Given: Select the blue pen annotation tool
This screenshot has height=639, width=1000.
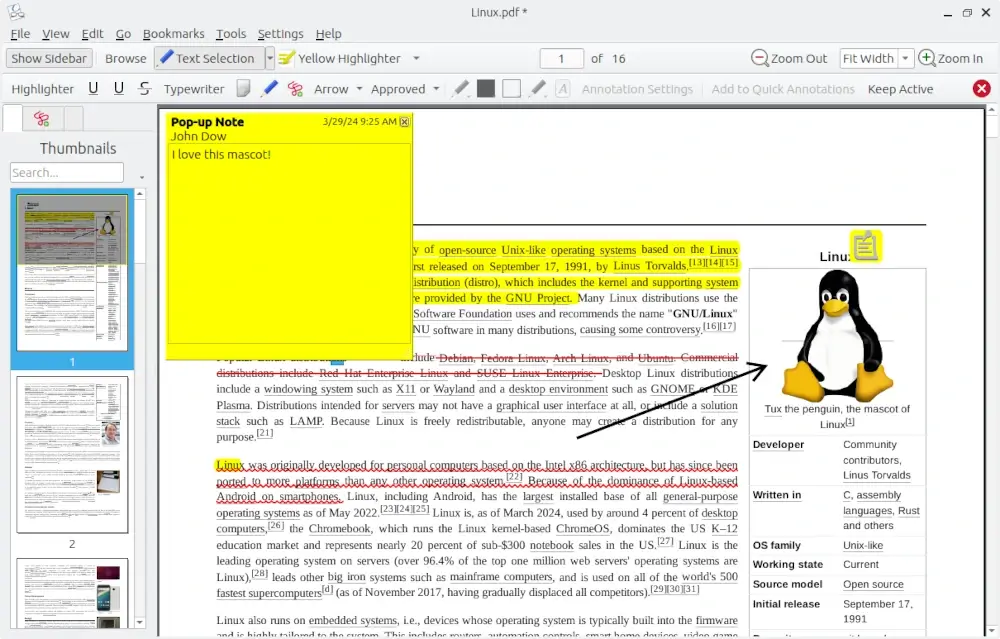Looking at the screenshot, I should (x=269, y=89).
